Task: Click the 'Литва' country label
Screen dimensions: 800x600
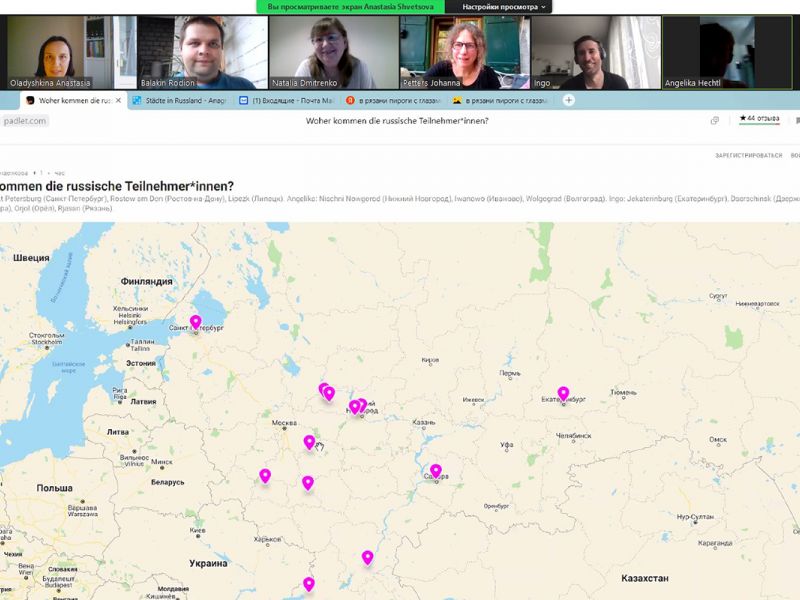Action: [x=118, y=432]
